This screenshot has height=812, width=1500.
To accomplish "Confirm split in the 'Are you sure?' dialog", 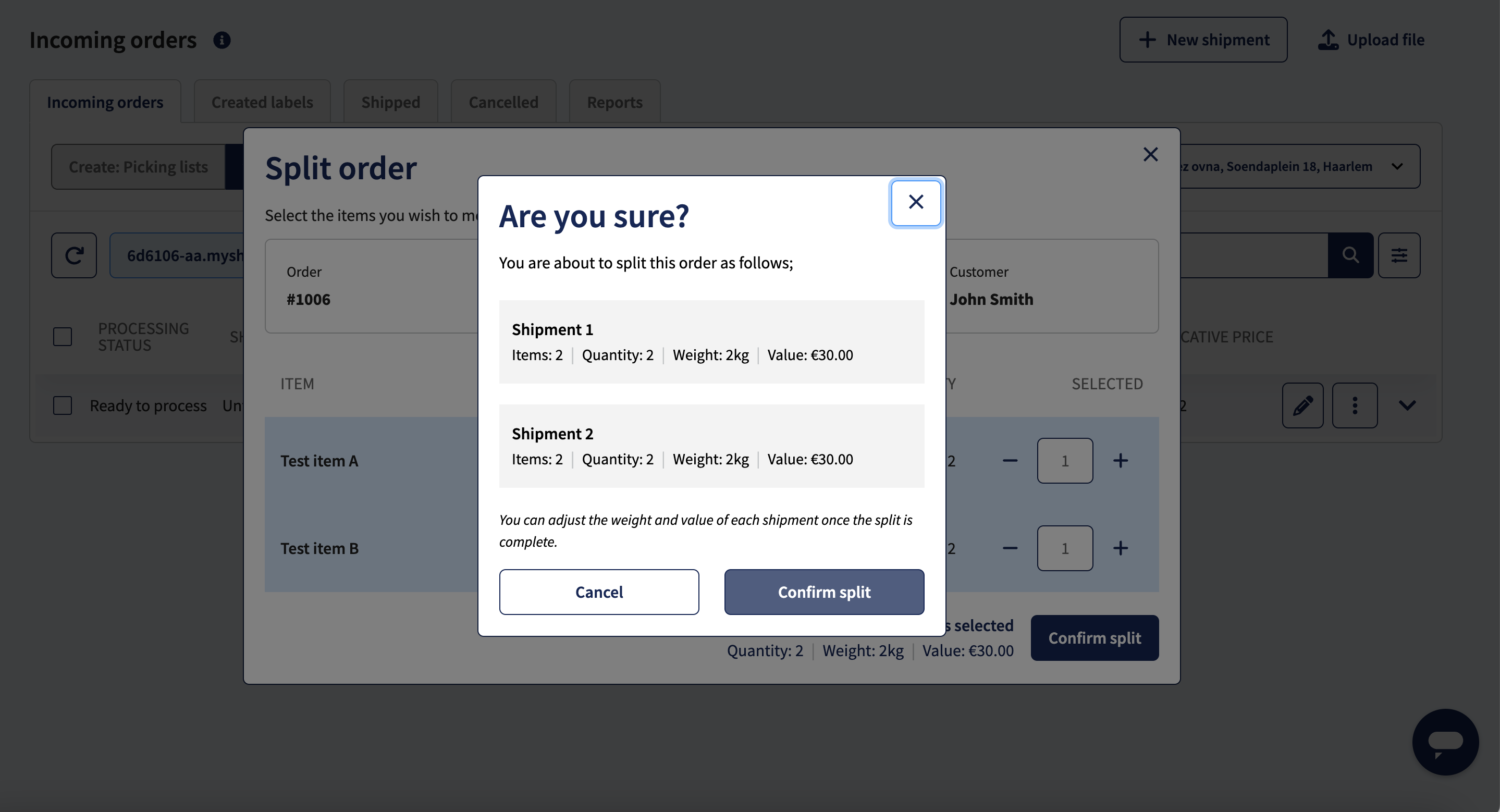I will click(x=824, y=592).
